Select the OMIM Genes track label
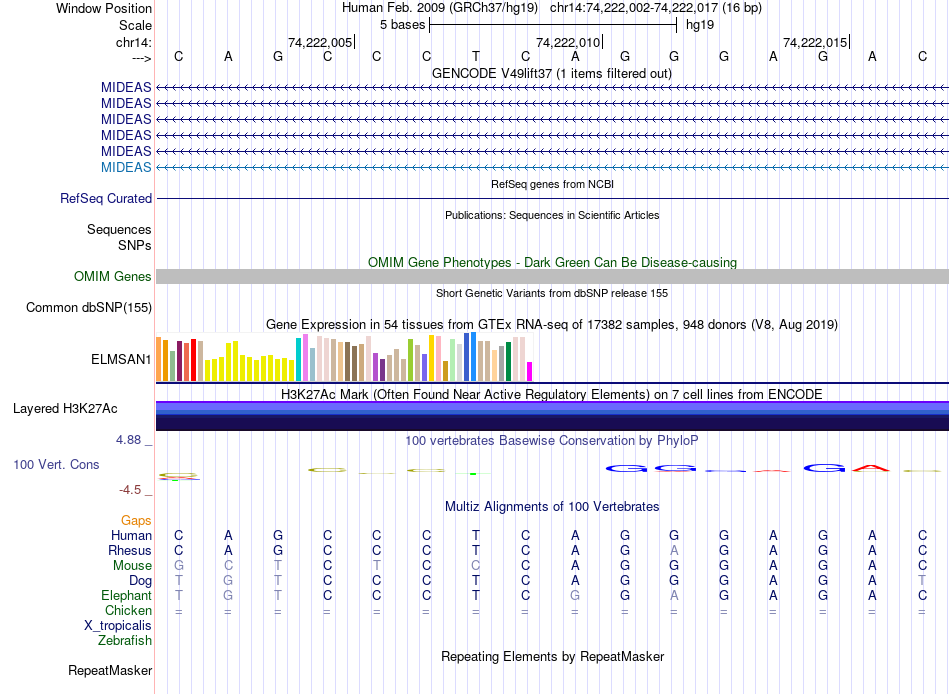The height and width of the screenshot is (694, 950). (x=113, y=276)
